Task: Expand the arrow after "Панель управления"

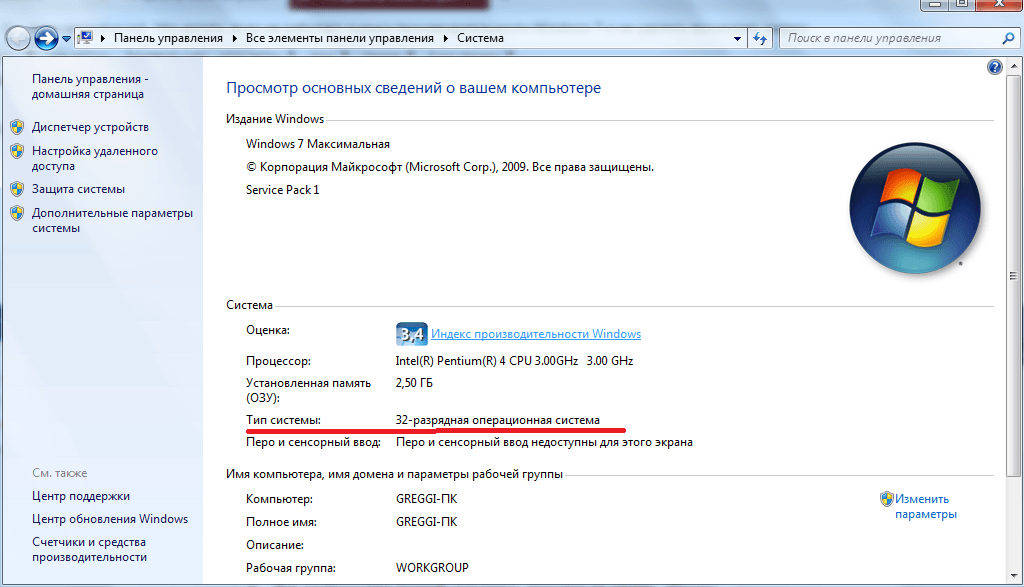Action: click(235, 39)
